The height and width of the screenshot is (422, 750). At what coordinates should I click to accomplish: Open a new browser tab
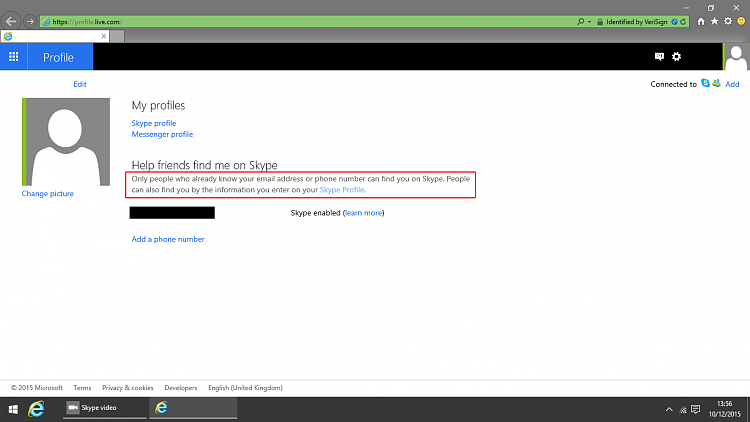pos(116,36)
